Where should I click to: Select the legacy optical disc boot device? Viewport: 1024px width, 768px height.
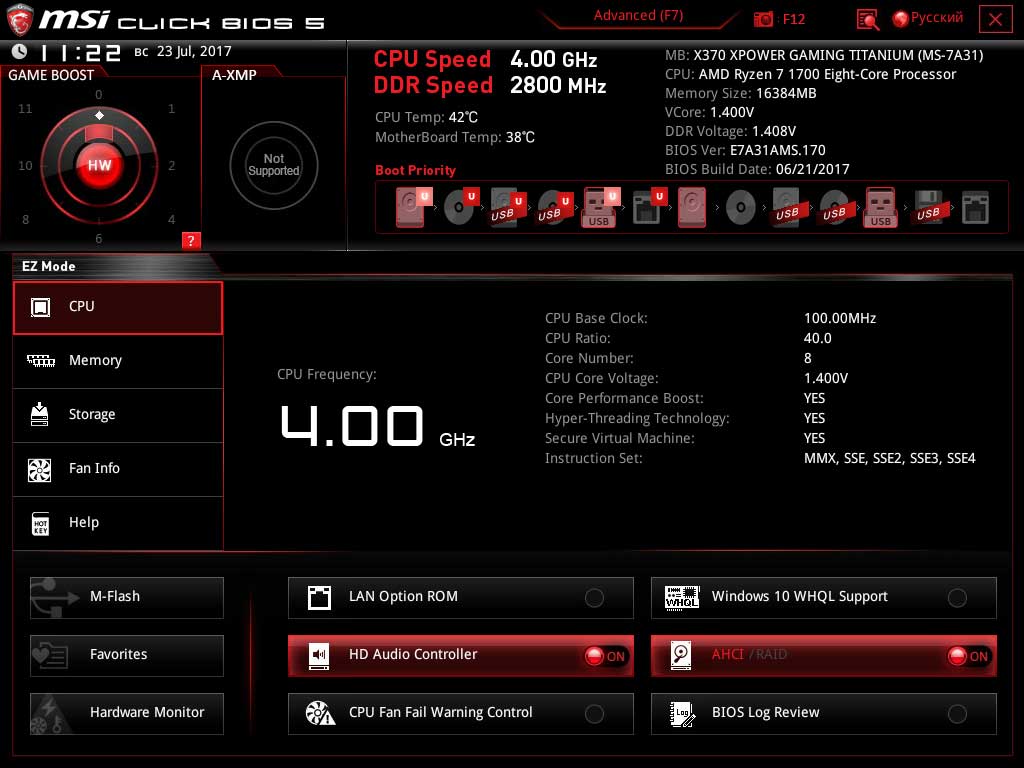tap(740, 208)
